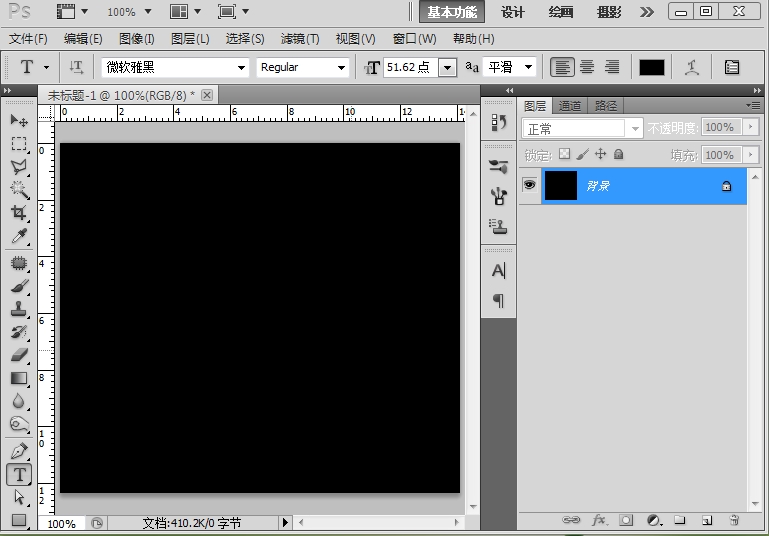Toggle lock image pixels

click(x=582, y=154)
